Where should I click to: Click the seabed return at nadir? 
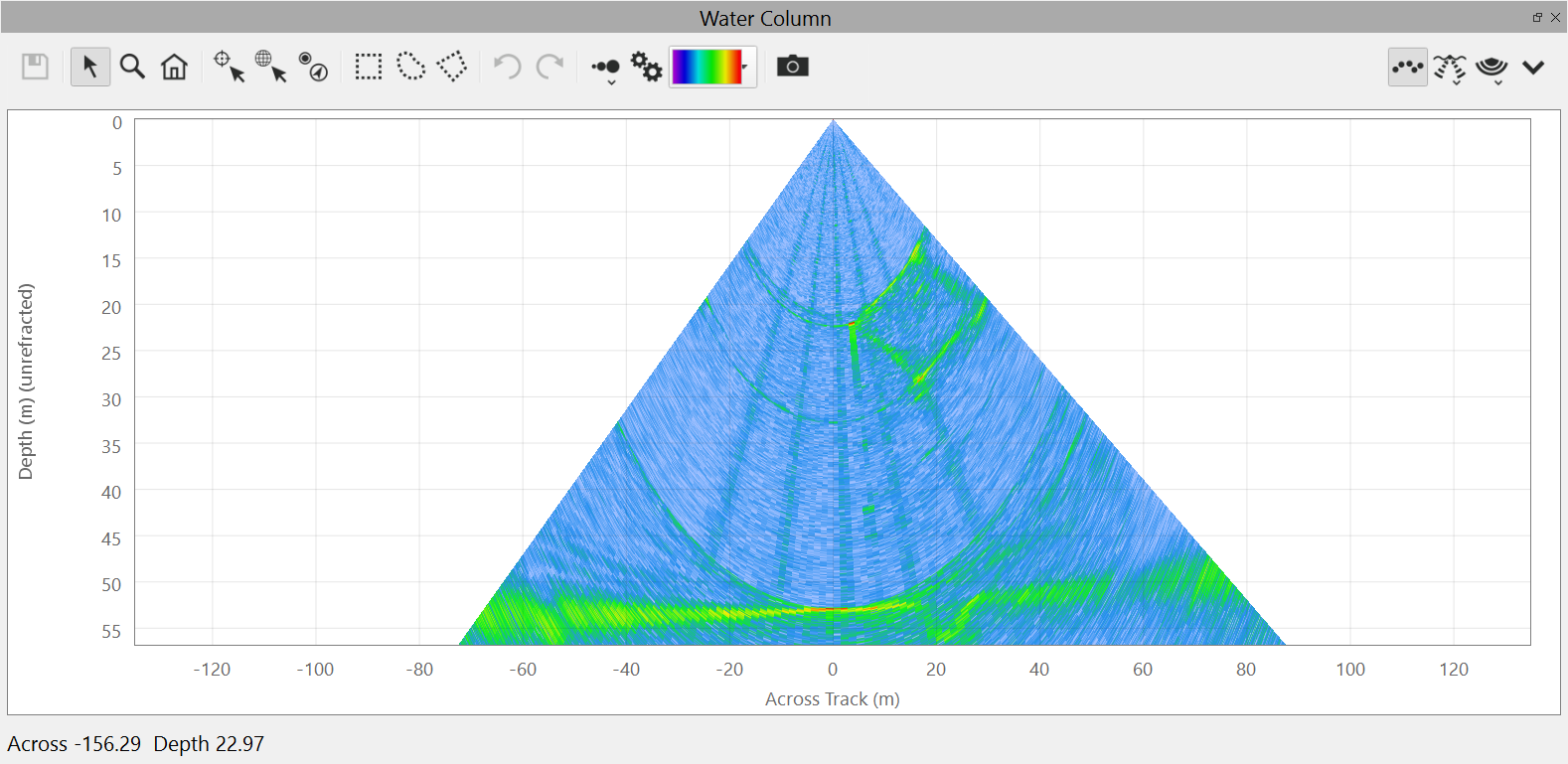pyautogui.click(x=833, y=608)
